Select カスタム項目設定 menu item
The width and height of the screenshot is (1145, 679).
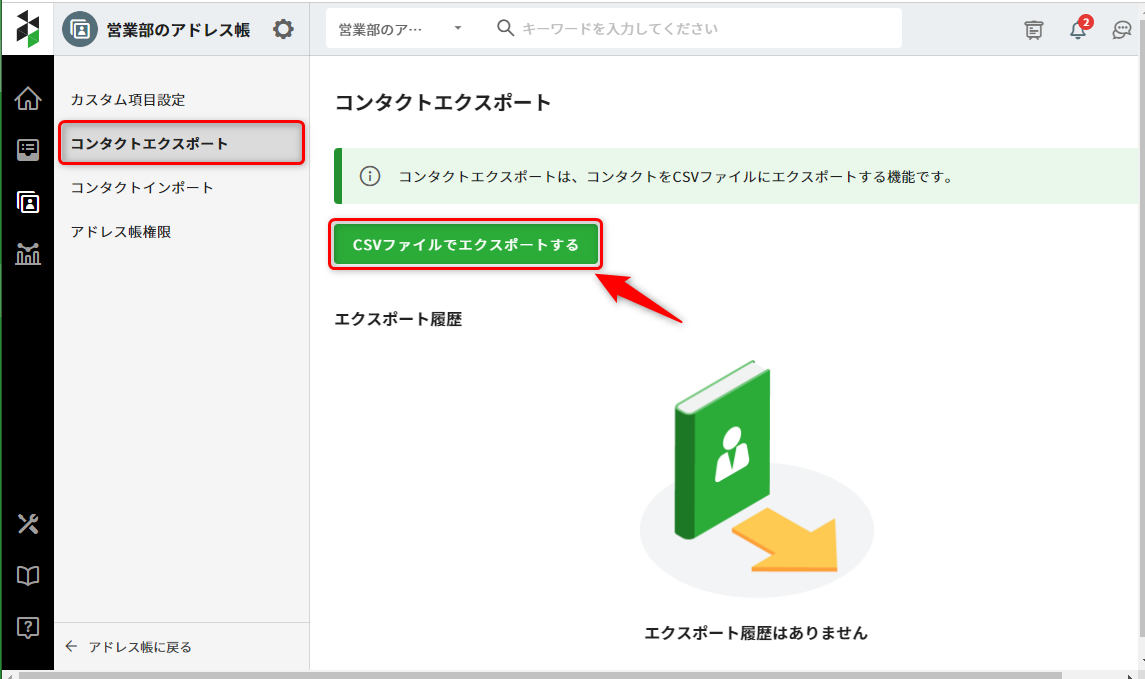point(128,100)
